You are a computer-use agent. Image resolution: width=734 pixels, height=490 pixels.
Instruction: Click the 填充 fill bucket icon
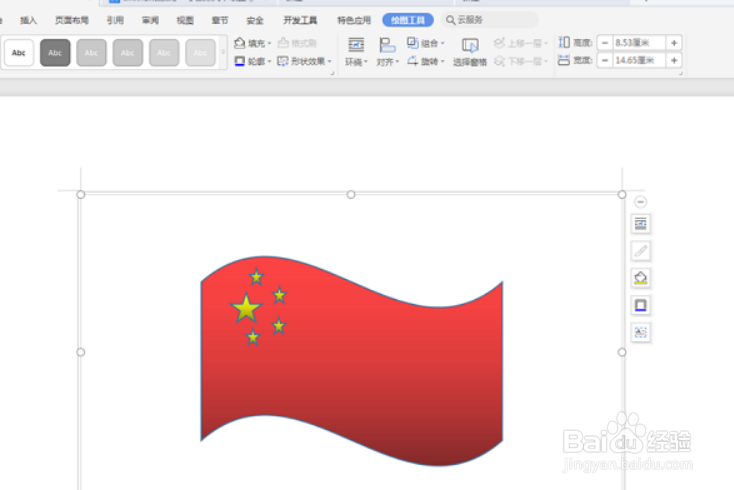(240, 43)
